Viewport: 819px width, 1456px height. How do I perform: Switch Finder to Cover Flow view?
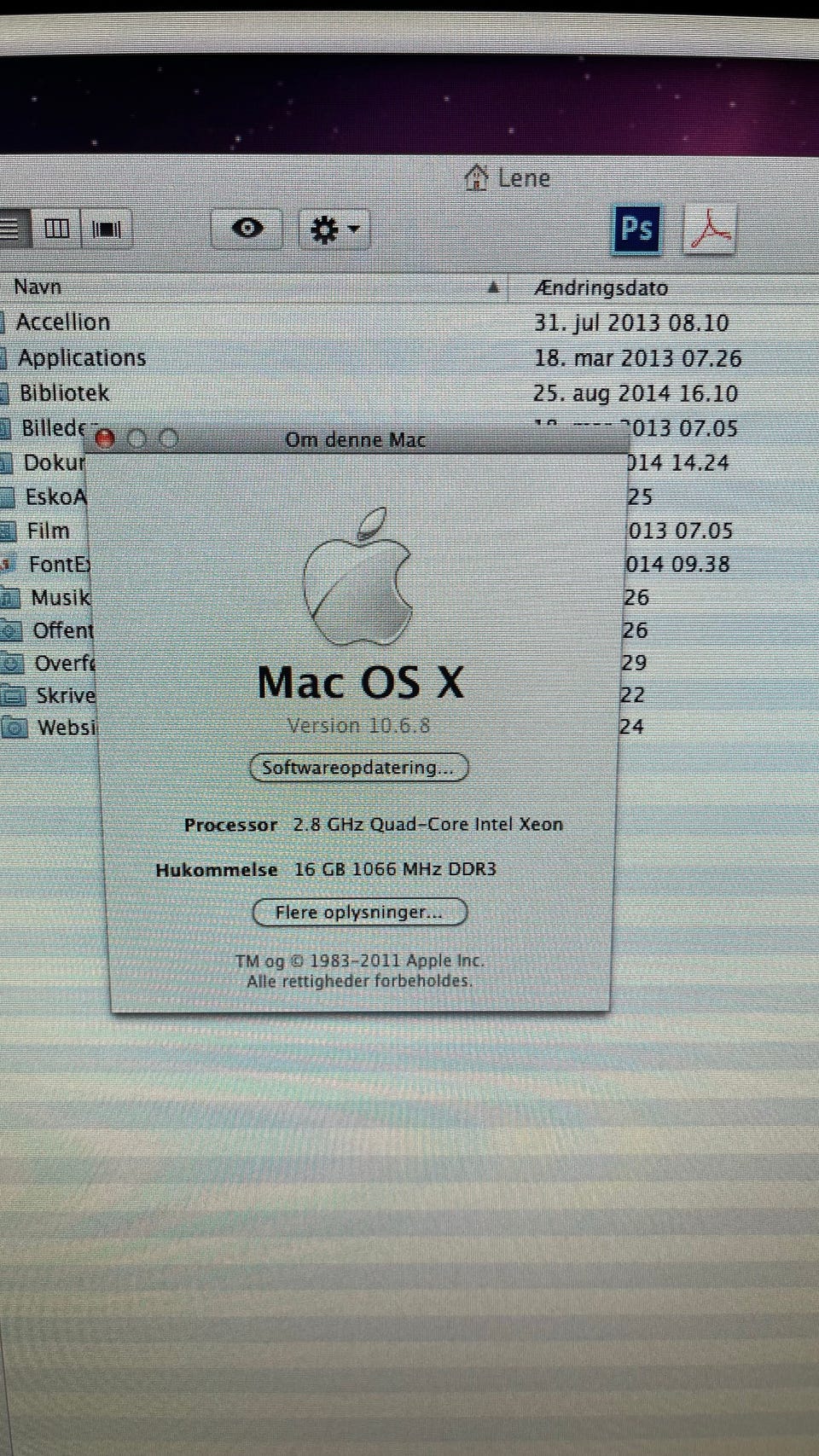point(107,229)
